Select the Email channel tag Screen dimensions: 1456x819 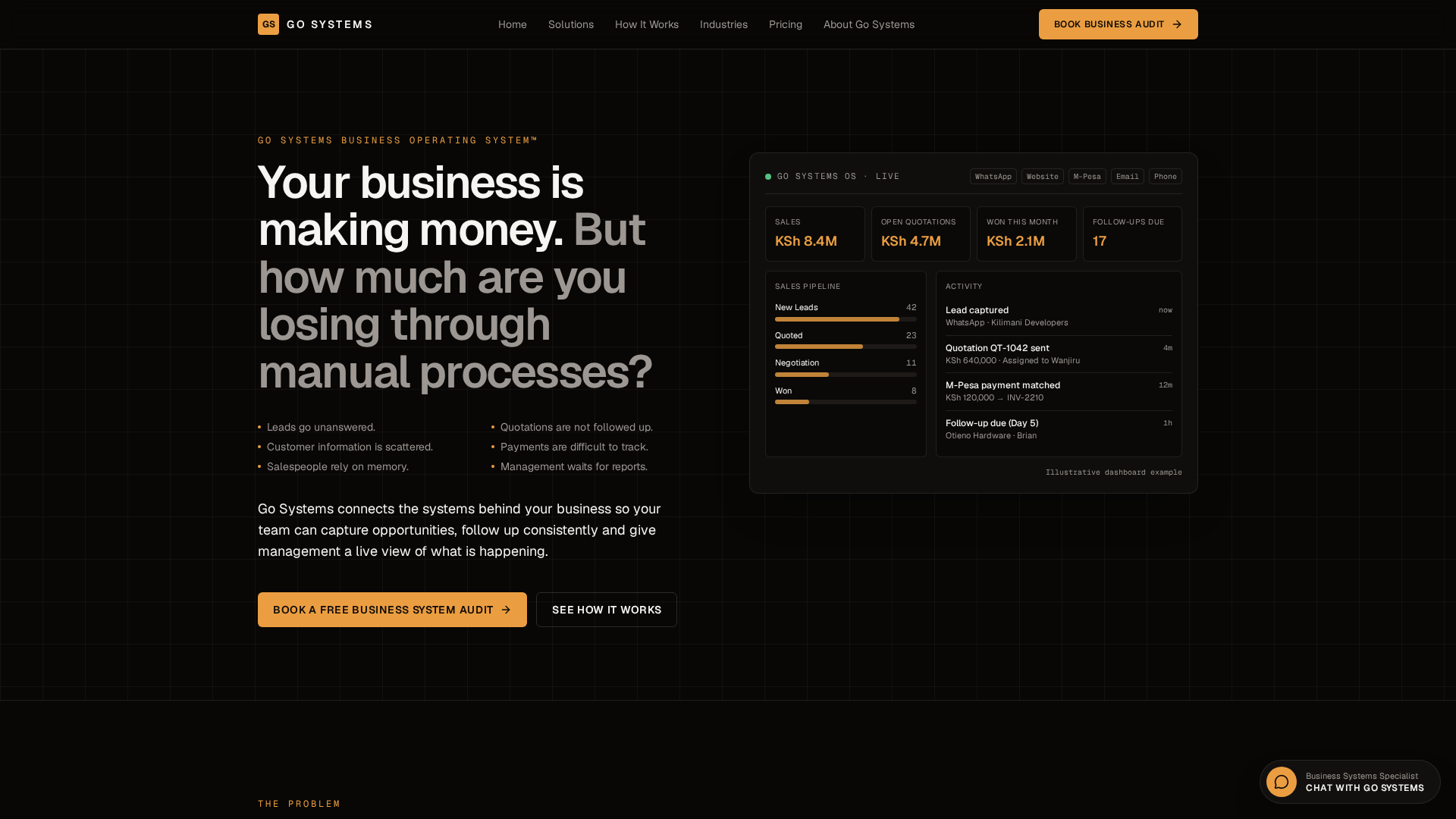pyautogui.click(x=1128, y=177)
